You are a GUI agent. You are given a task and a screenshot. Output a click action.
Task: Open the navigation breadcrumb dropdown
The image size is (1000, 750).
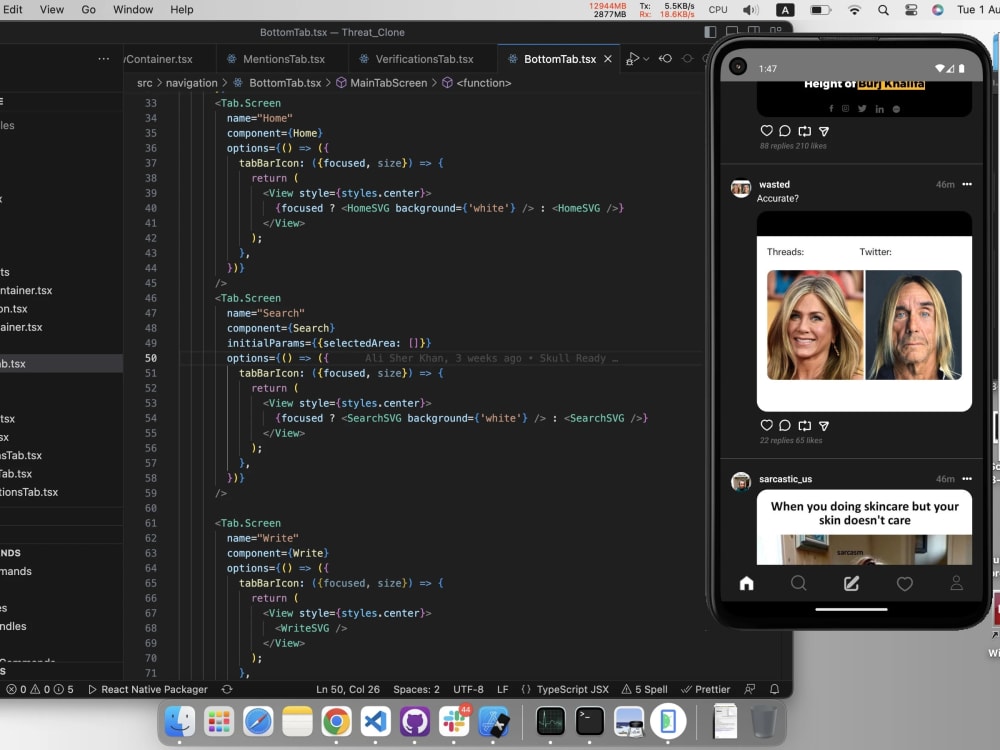tap(191, 83)
